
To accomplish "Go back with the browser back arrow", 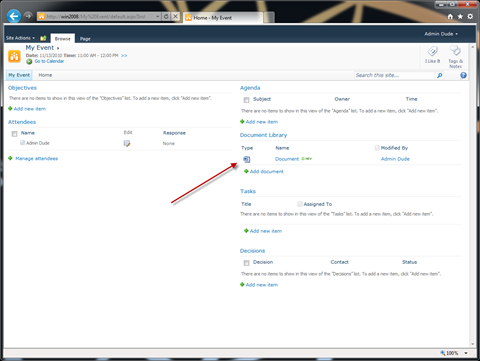I will coord(14,16).
